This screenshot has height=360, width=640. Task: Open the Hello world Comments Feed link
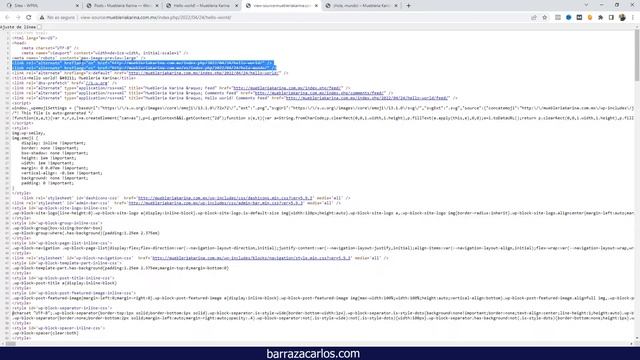tap(367, 98)
